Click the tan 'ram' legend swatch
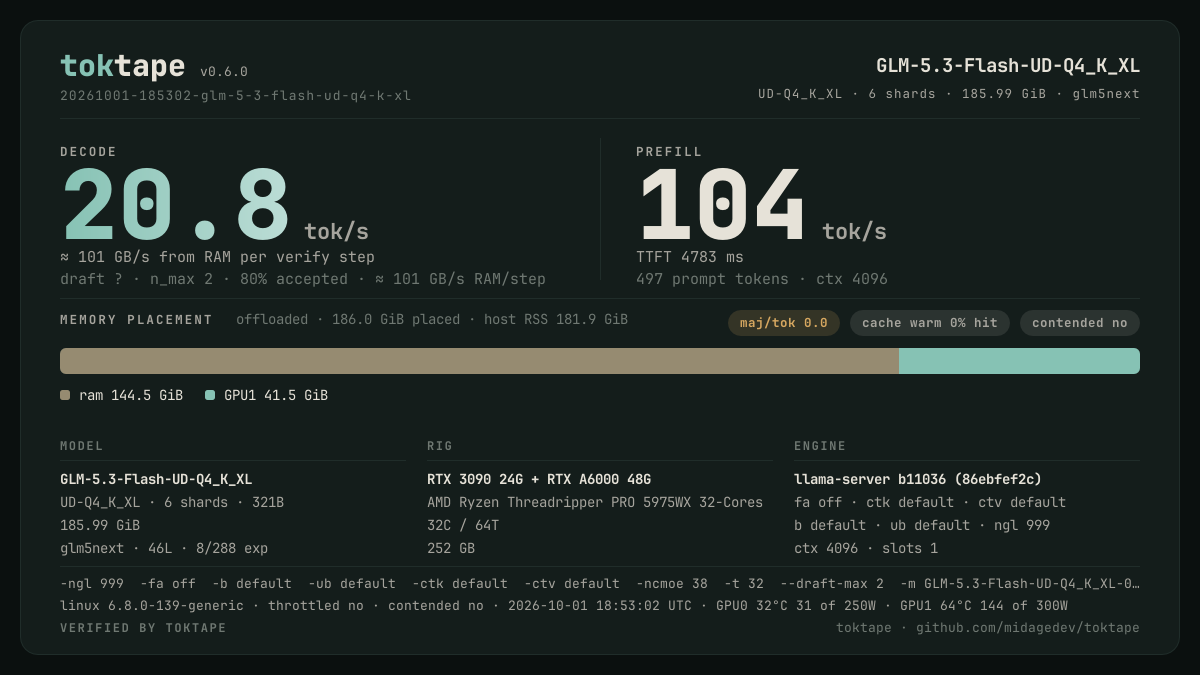This screenshot has height=675, width=1200. [65, 395]
